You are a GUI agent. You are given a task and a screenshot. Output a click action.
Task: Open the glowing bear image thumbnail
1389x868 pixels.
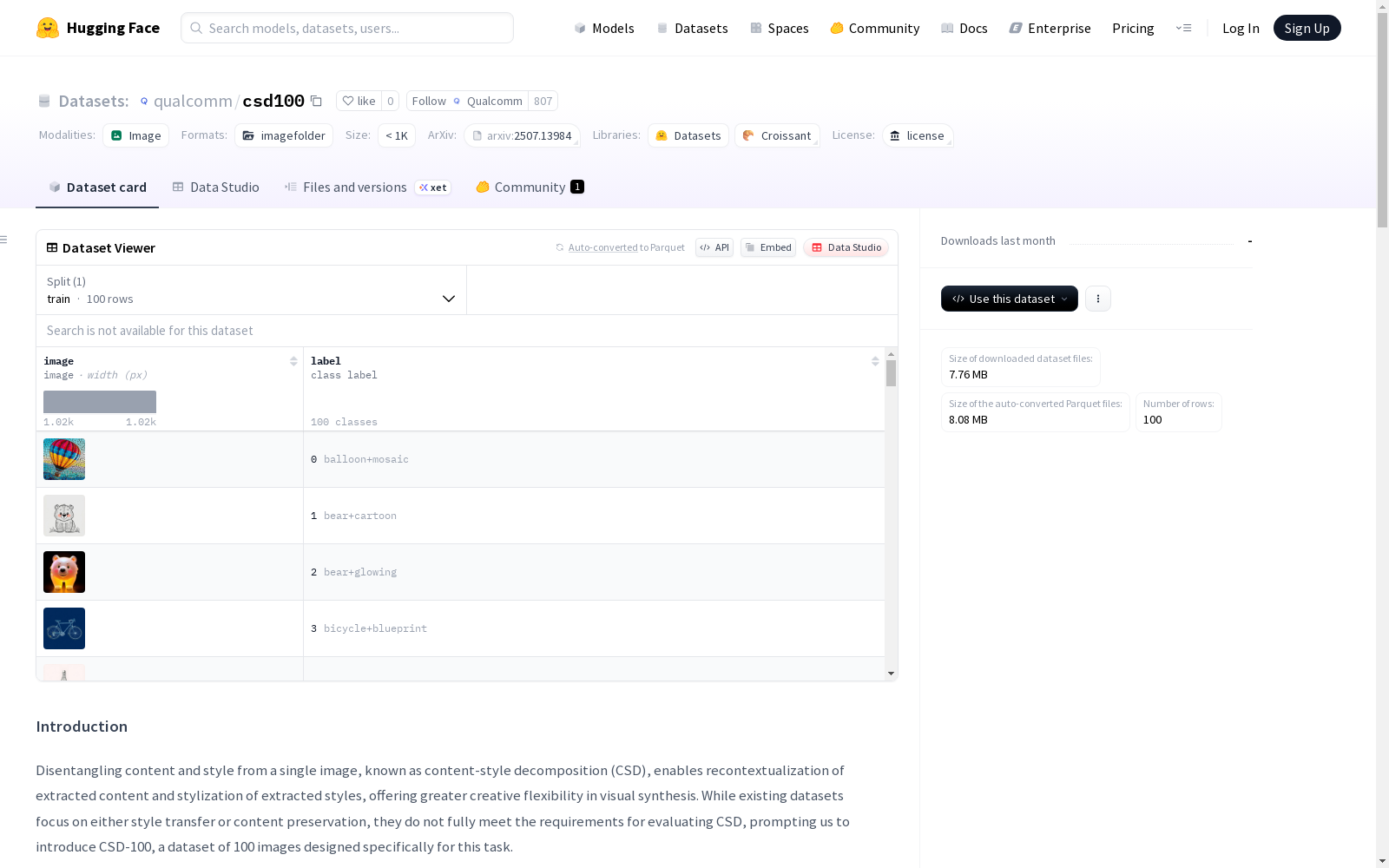(x=64, y=572)
